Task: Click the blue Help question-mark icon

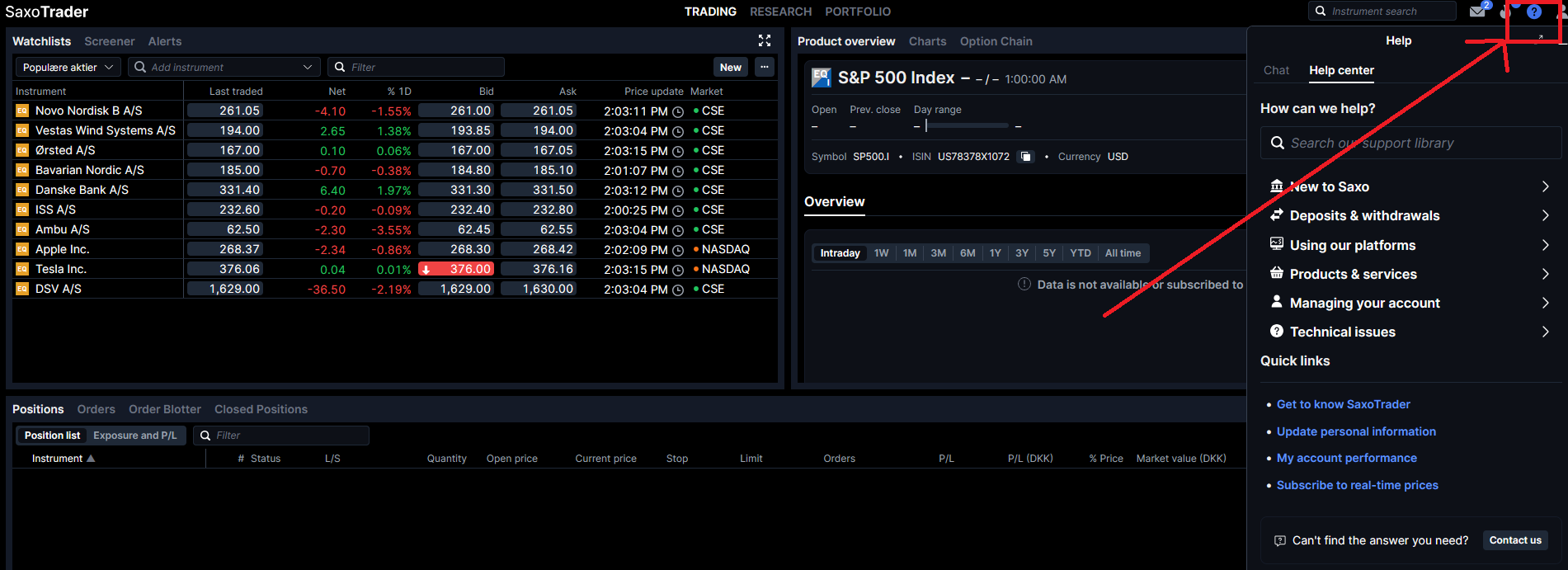Action: [1534, 12]
